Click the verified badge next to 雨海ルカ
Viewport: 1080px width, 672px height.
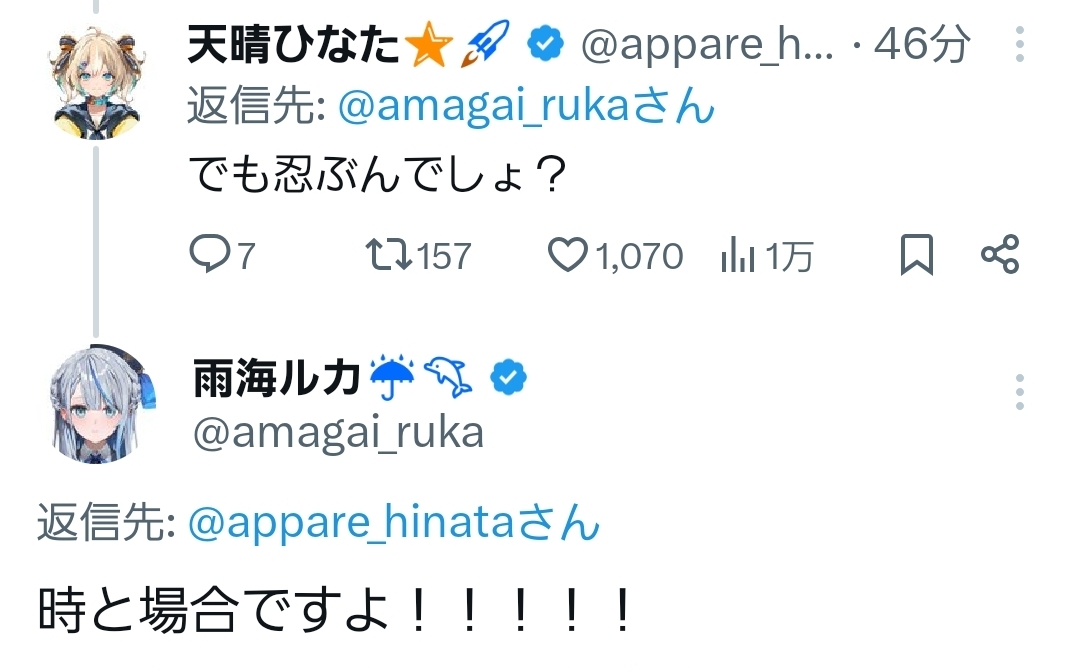coord(508,377)
